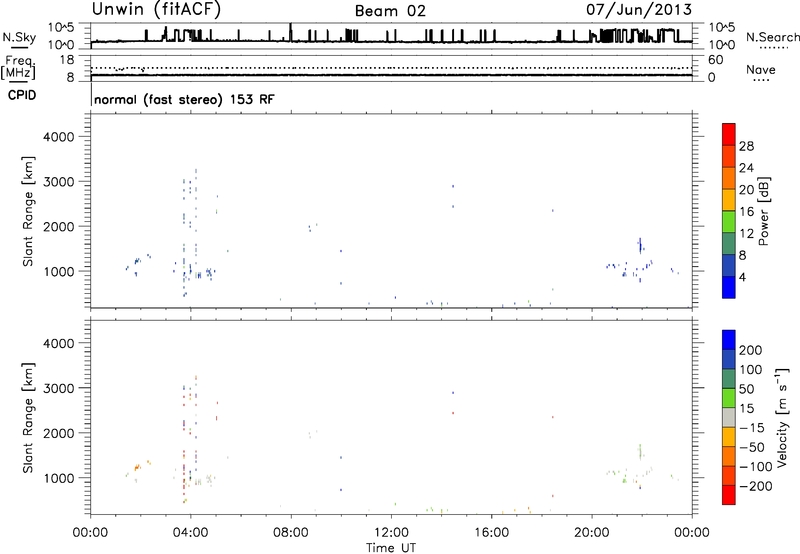Select the "N.Sky" axis label
Screen dimensions: 800x554
[19, 37]
